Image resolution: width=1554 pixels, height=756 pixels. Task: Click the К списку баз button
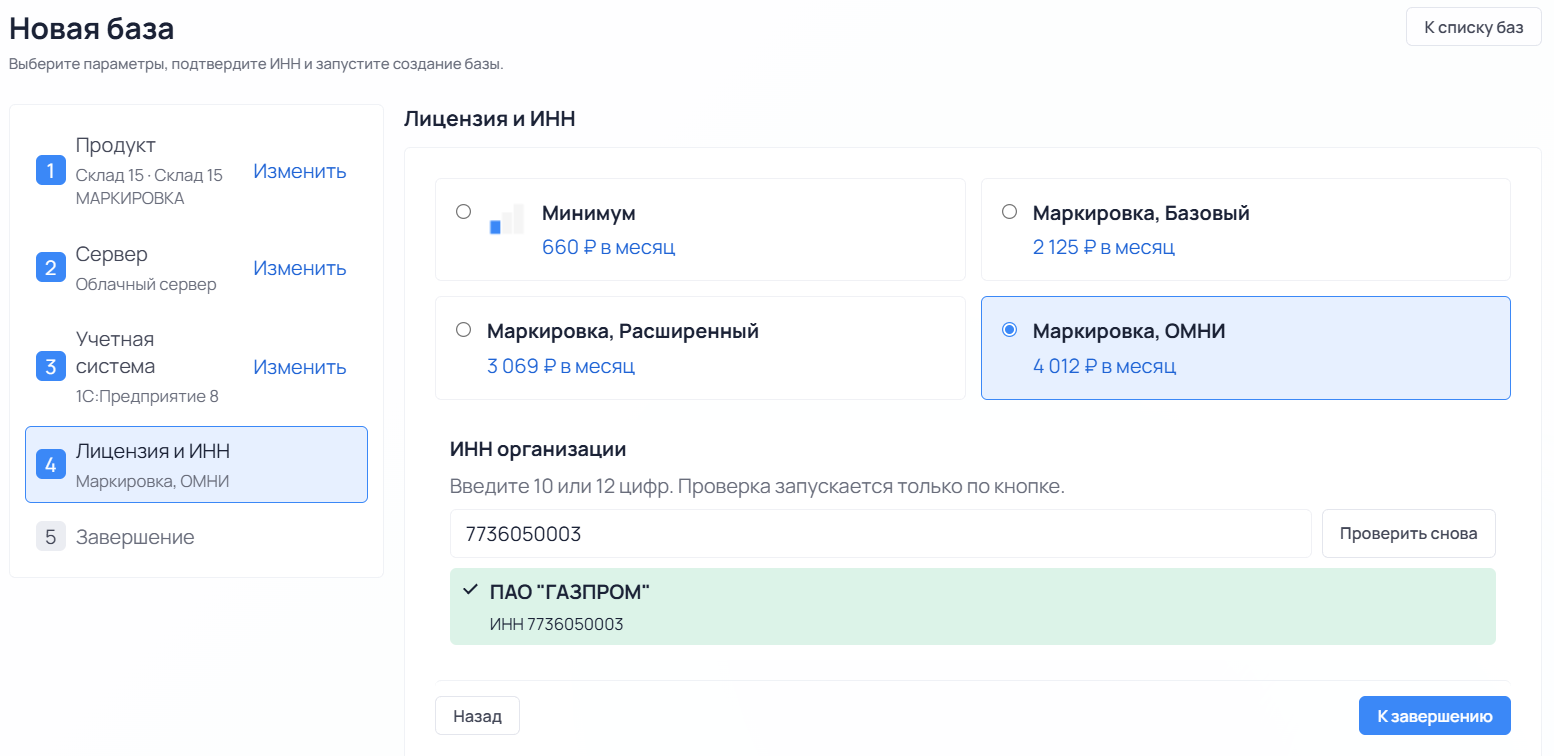1474,27
